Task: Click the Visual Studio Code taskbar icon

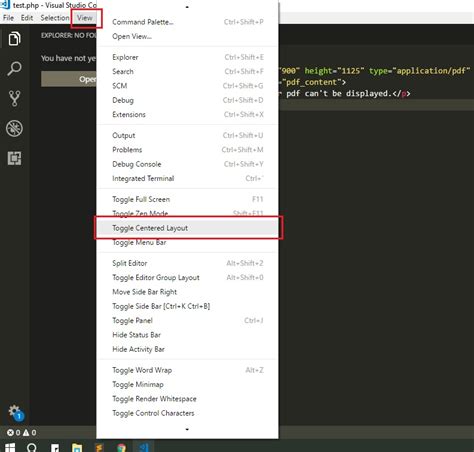Action: point(144,447)
